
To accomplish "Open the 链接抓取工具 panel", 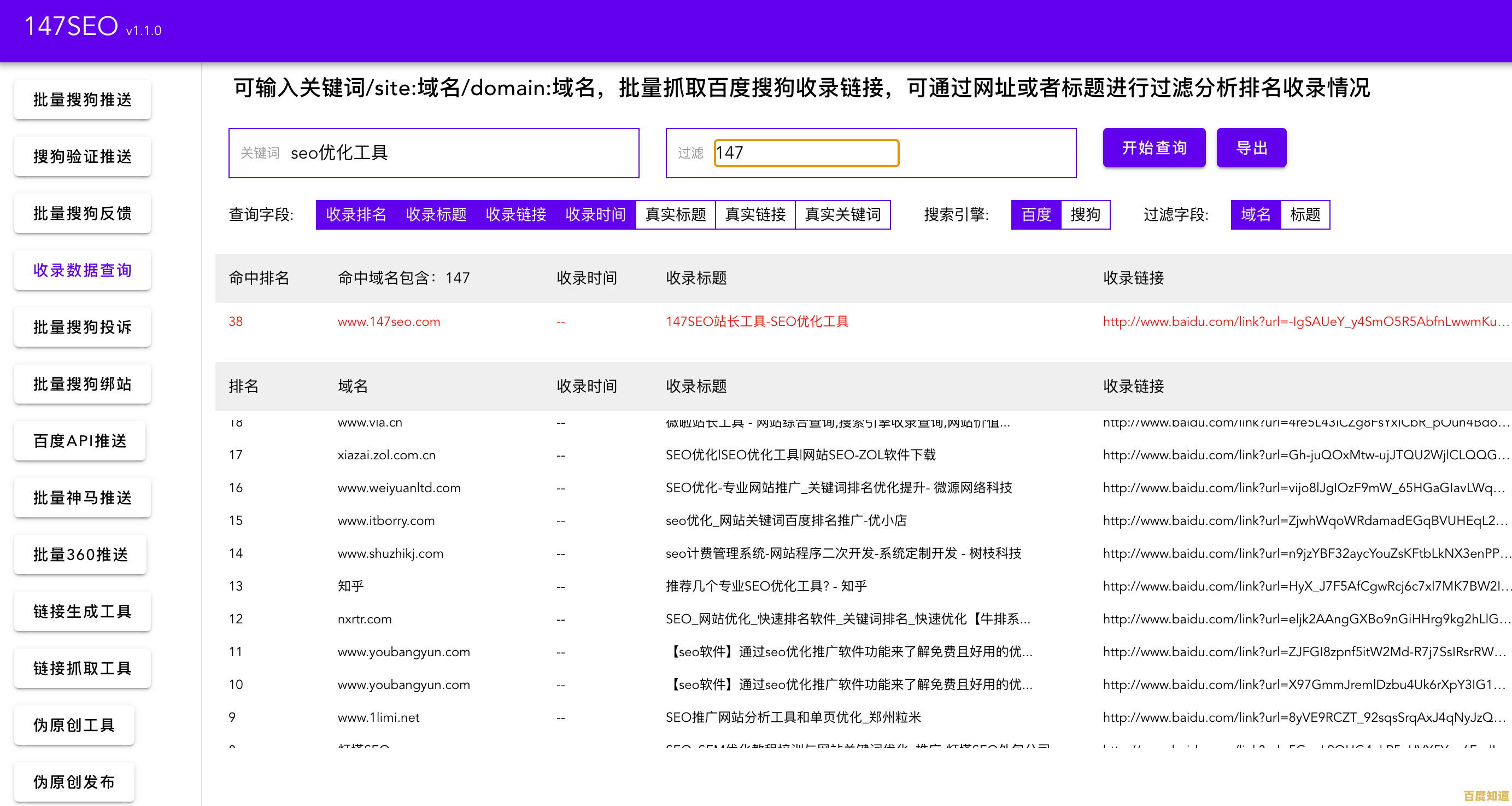I will pos(81,668).
